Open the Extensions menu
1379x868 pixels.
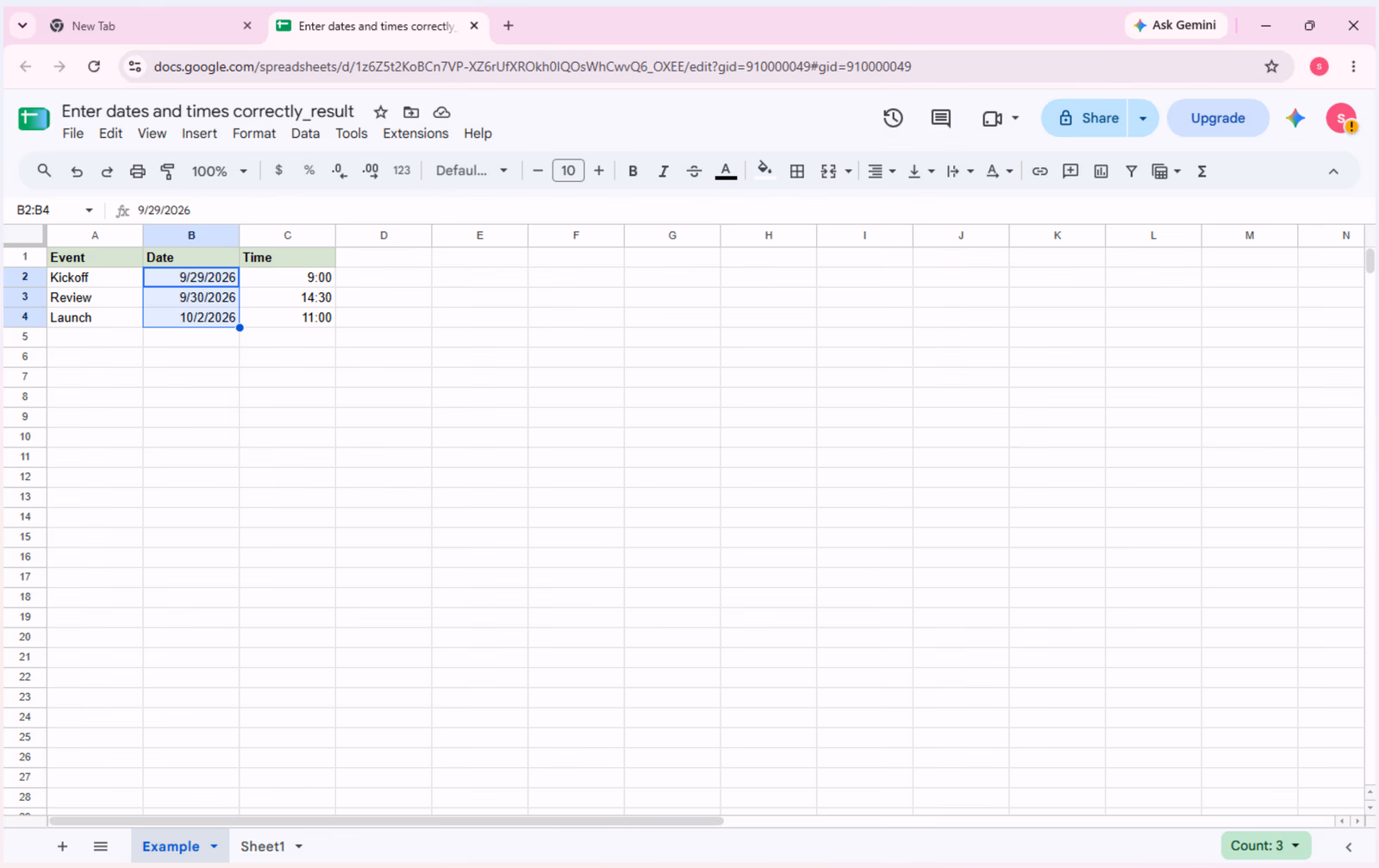tap(415, 134)
